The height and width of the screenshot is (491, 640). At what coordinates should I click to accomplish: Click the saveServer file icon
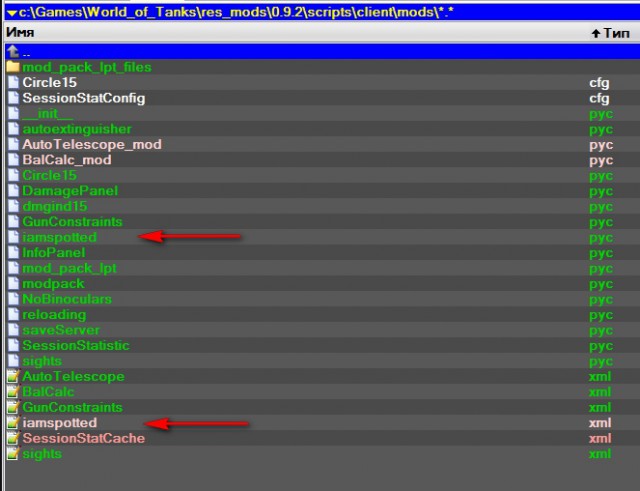tap(13, 330)
